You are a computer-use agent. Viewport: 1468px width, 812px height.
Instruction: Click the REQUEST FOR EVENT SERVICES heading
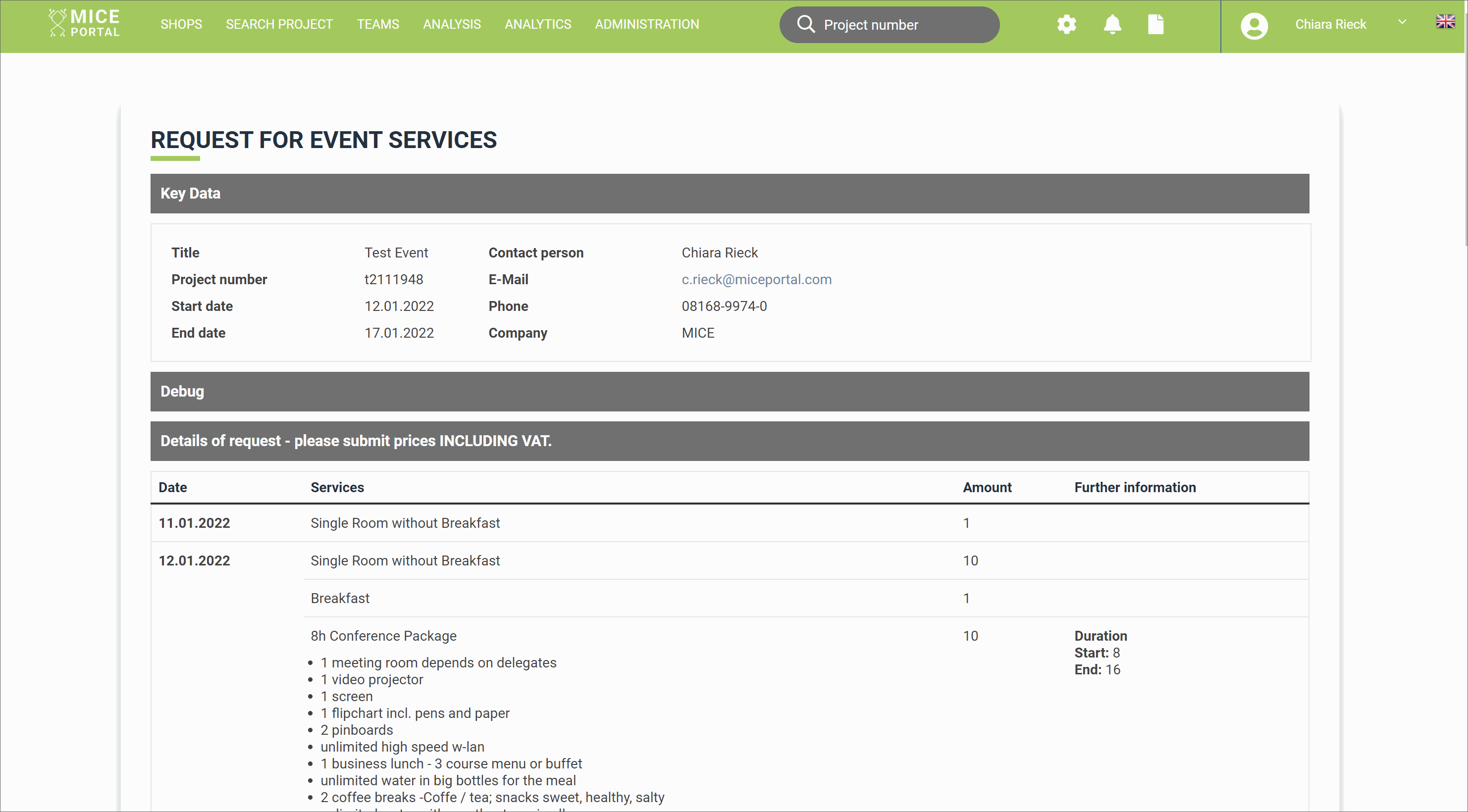pyautogui.click(x=323, y=140)
